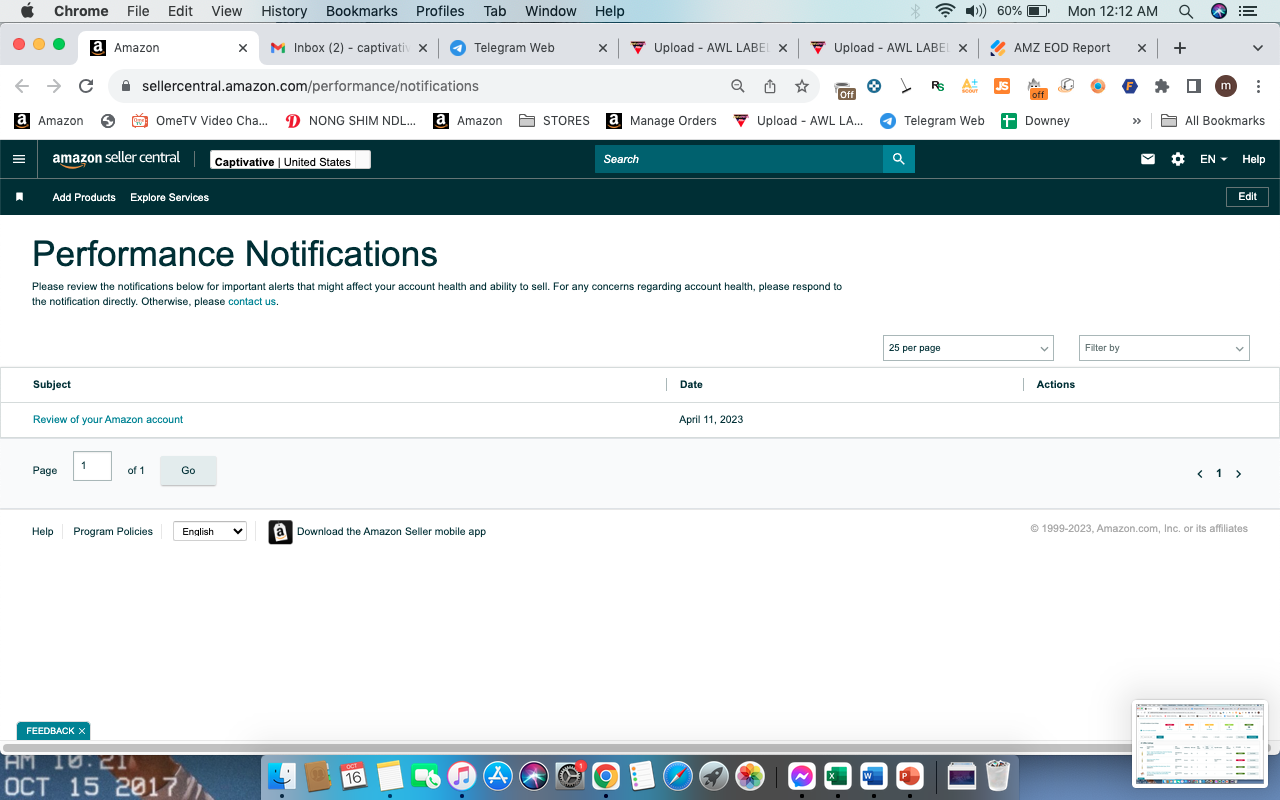
Task: Click the share icon in the address bar
Action: (x=770, y=86)
